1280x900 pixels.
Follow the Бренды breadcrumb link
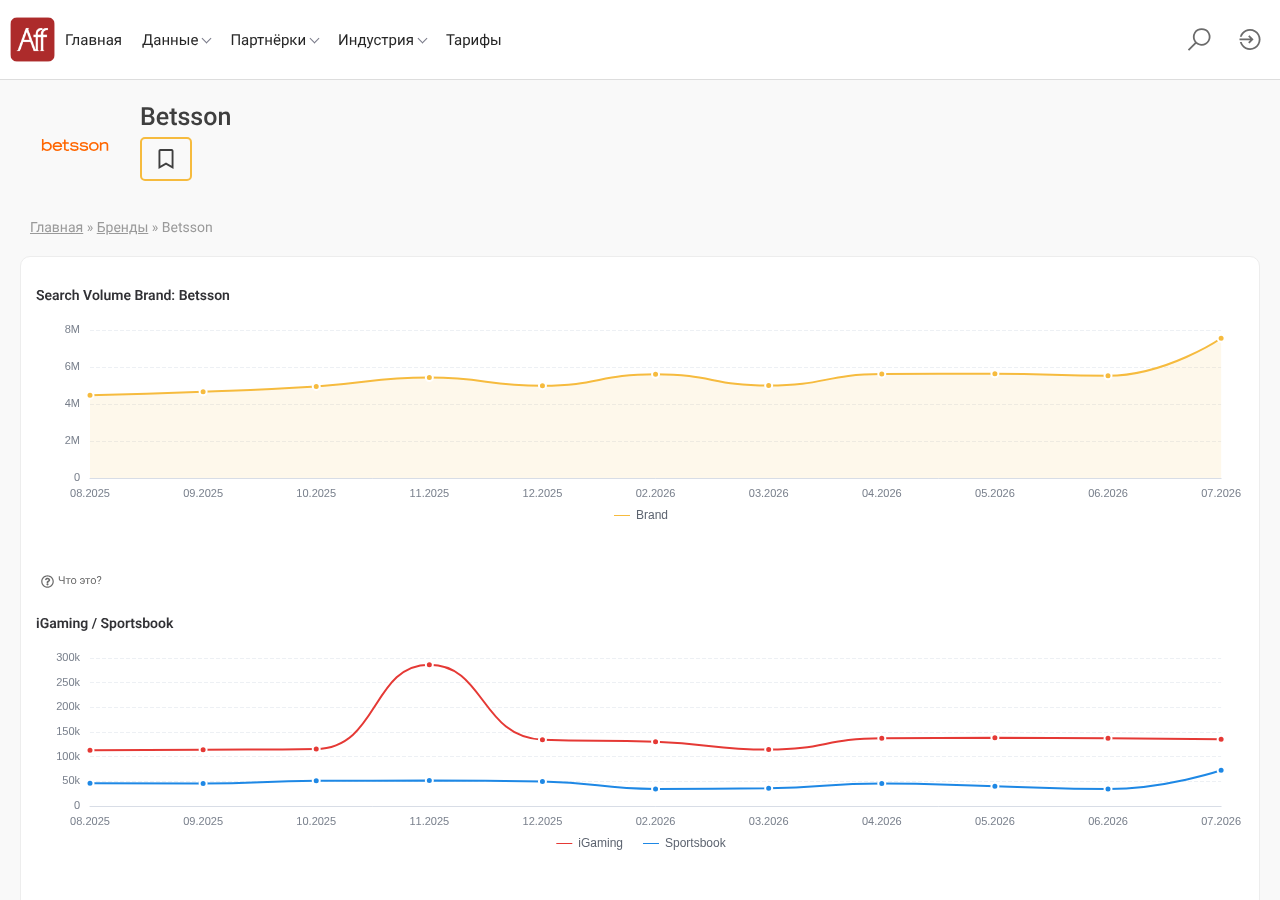(122, 227)
